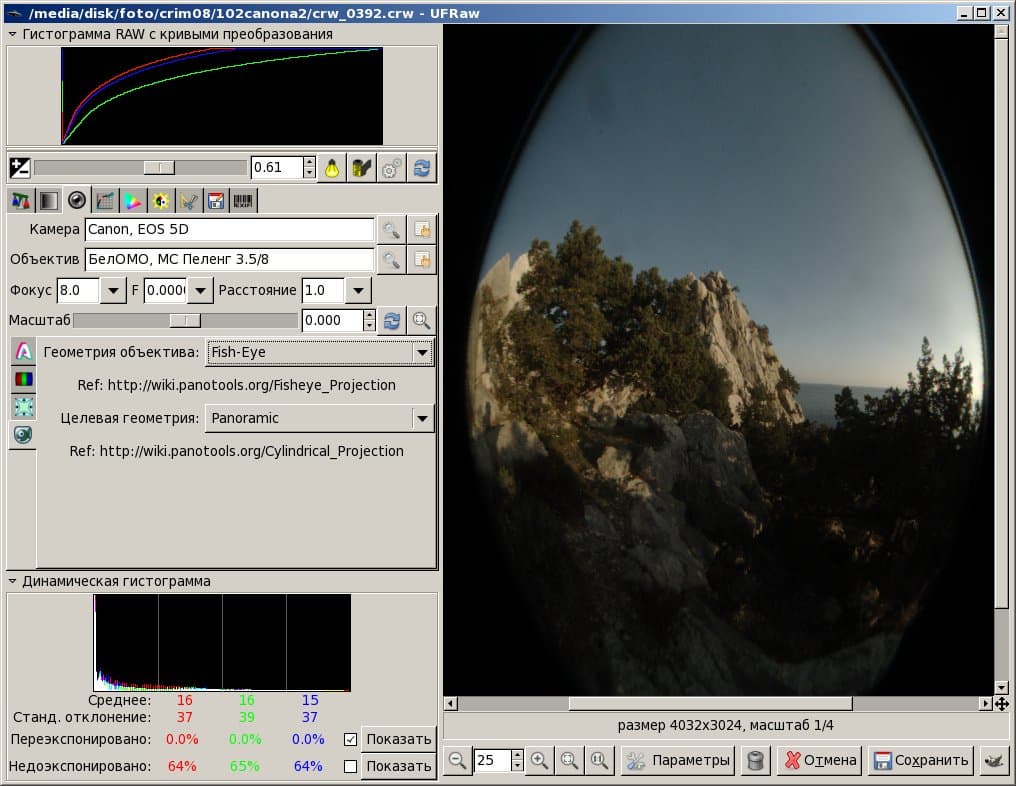1016x786 pixels.
Task: Click the exposure value field showing 0.61
Action: tap(277, 168)
